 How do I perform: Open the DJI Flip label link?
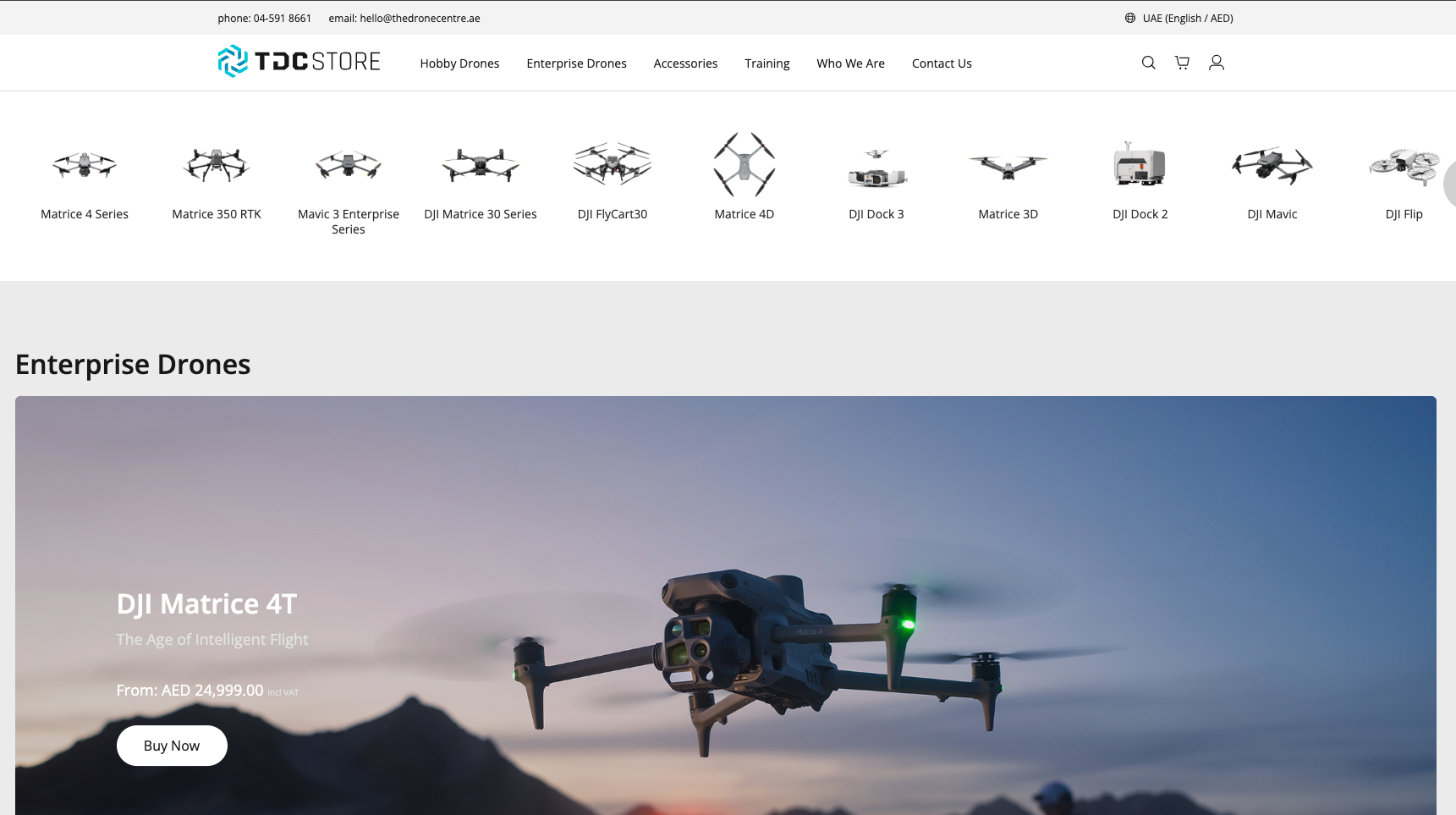[x=1404, y=214]
